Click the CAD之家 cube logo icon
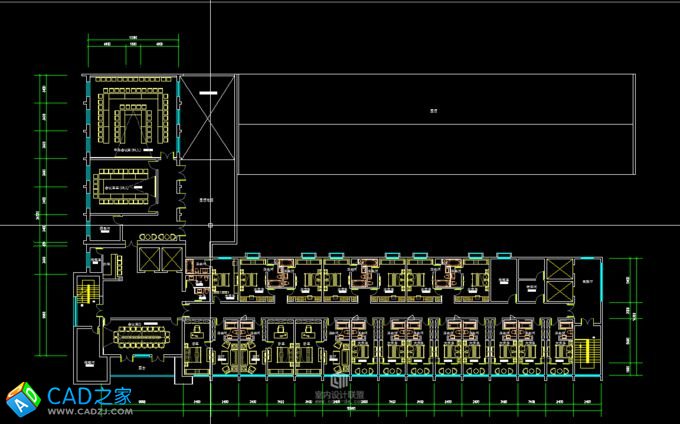 tap(22, 398)
